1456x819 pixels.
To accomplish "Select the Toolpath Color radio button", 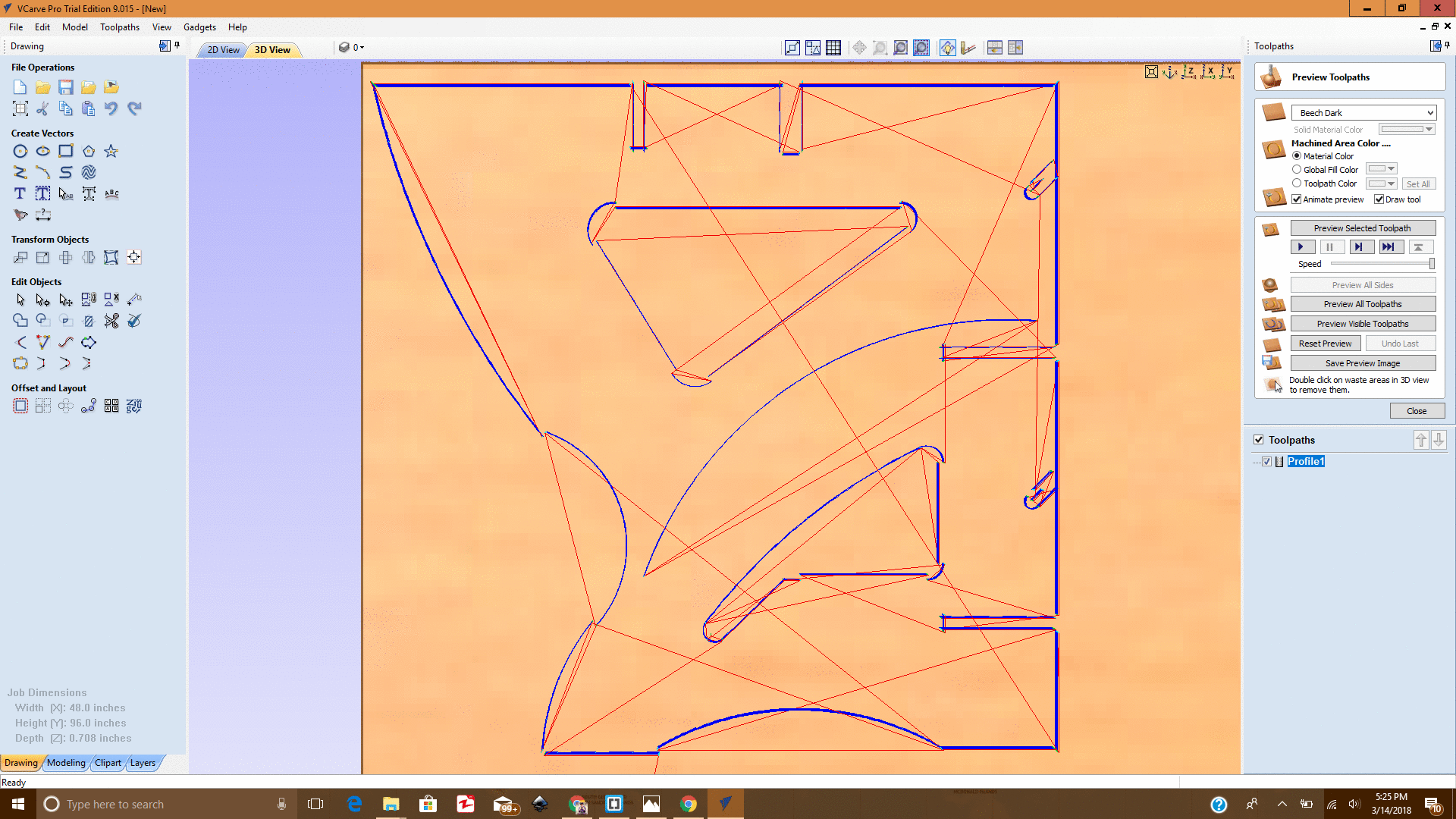I will coord(1297,184).
